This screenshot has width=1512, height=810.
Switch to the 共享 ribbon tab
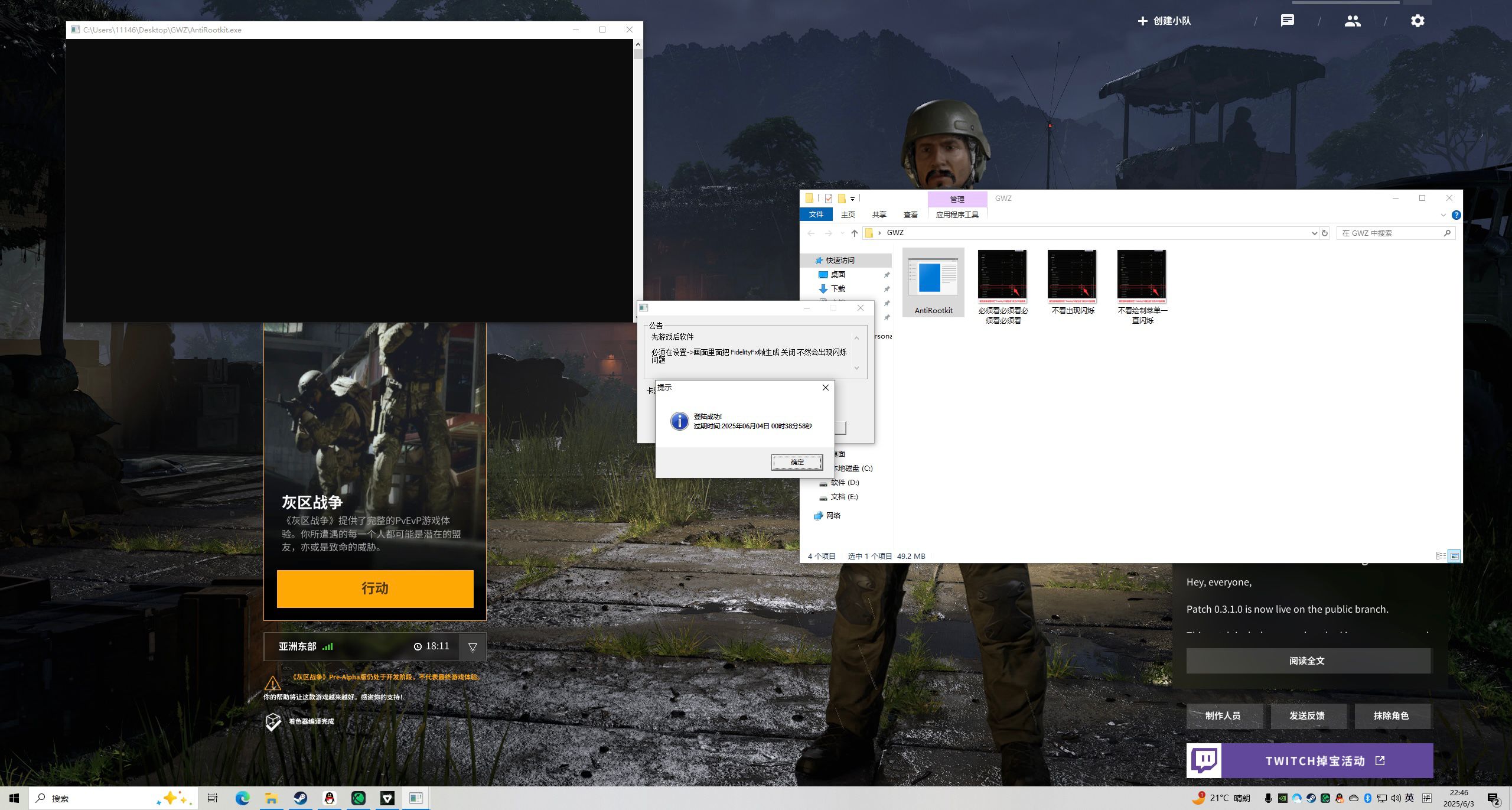(879, 214)
